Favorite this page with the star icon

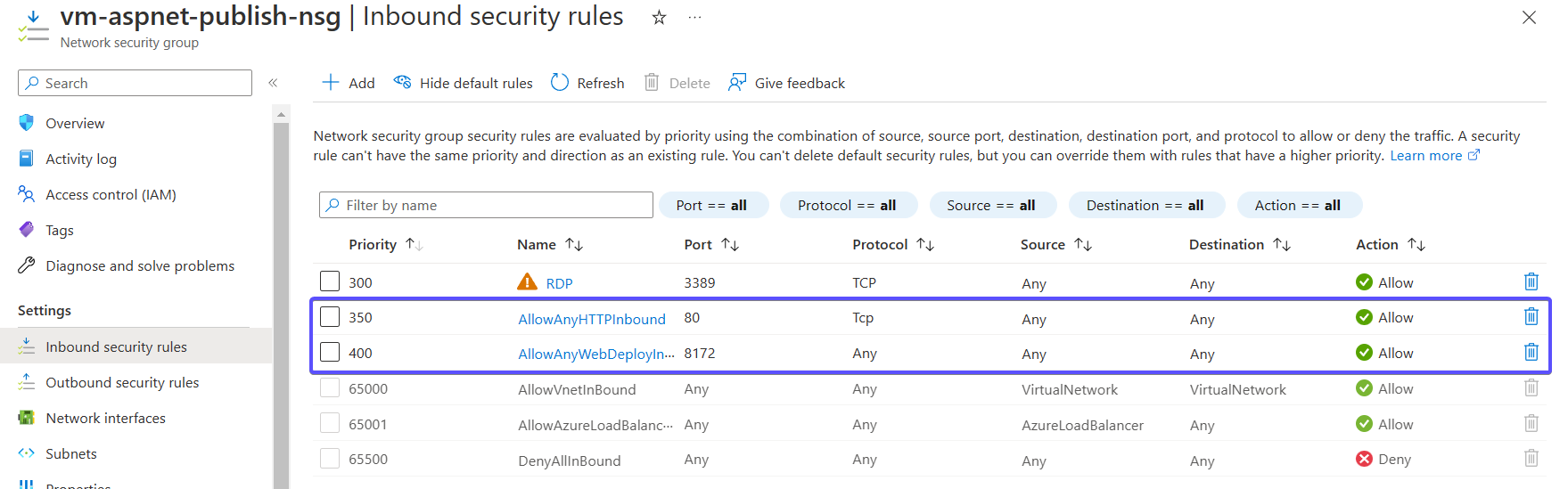(x=659, y=17)
